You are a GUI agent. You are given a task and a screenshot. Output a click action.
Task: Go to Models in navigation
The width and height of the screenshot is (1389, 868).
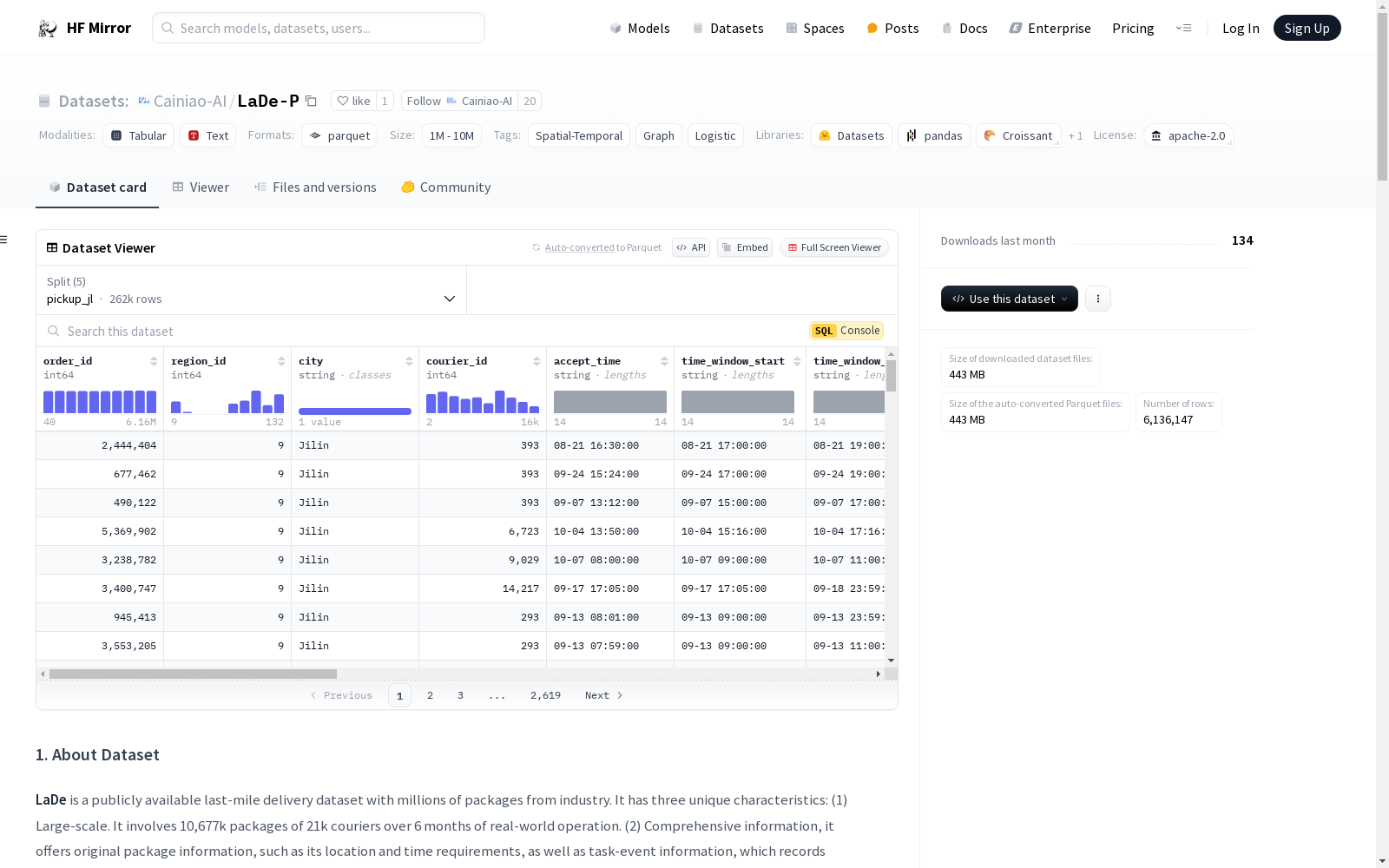tap(640, 29)
